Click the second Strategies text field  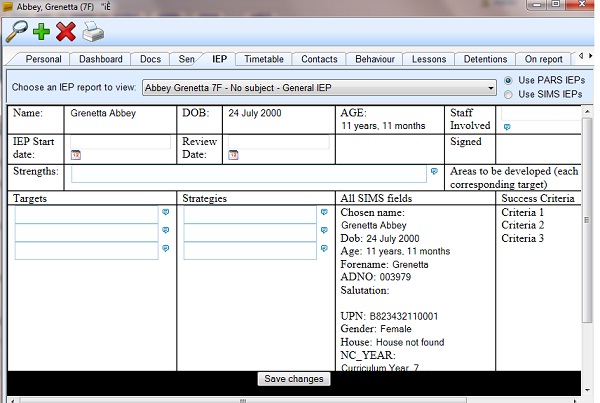pyautogui.click(x=250, y=233)
